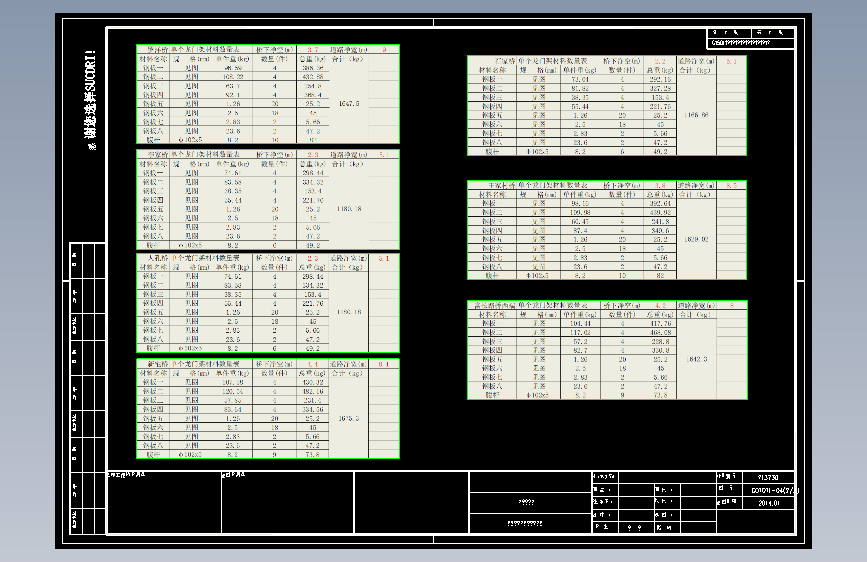Click the unit weight cell 104.44
867x562 pixels.
click(580, 324)
